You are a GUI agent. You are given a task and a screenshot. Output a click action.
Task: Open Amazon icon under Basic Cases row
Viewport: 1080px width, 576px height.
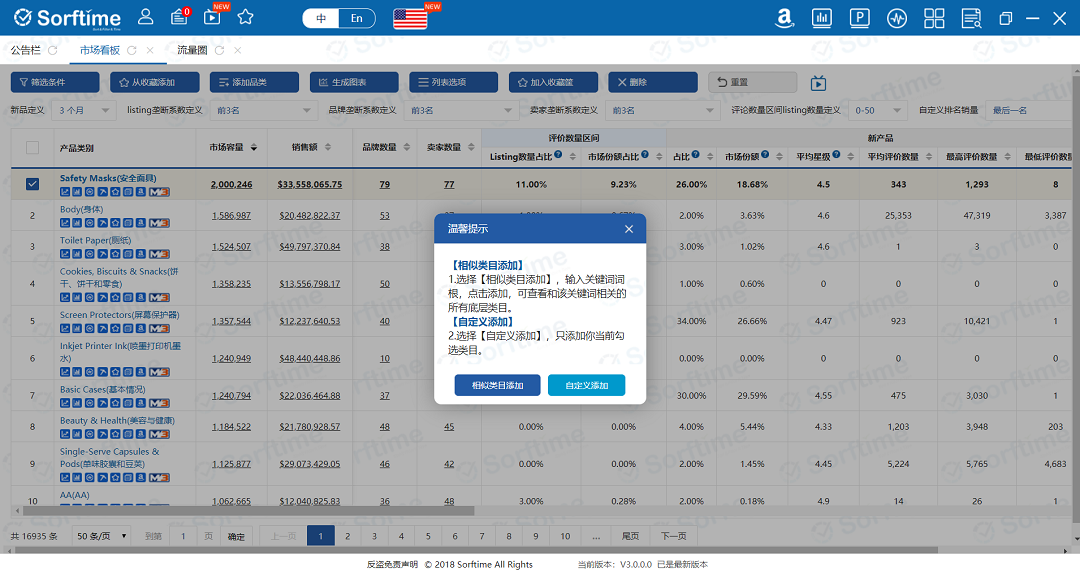tap(141, 403)
